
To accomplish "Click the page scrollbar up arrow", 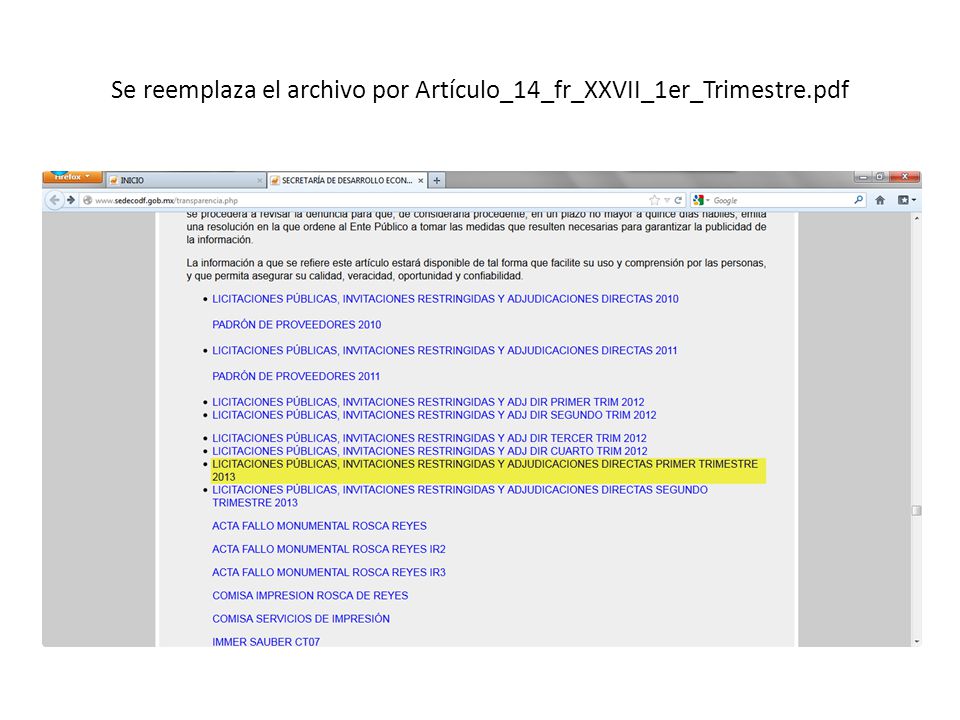I will 916,219.
